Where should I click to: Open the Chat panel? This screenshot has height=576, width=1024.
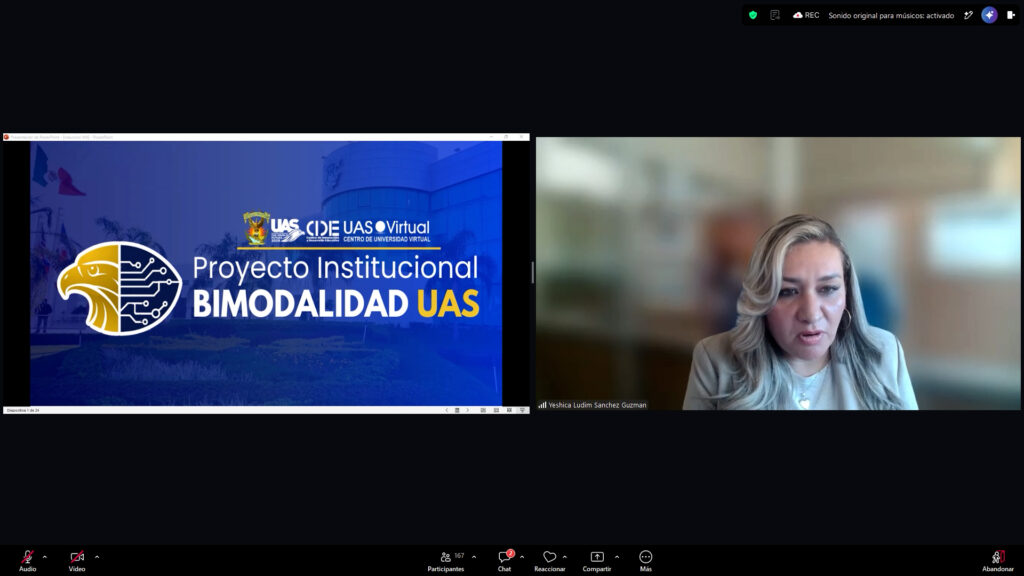click(505, 560)
